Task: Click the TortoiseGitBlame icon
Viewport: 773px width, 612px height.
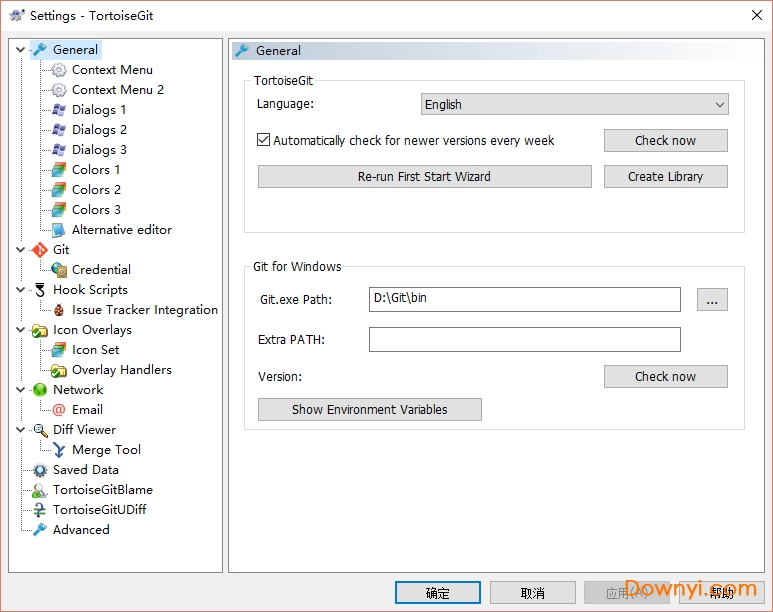Action: pyautogui.click(x=40, y=490)
